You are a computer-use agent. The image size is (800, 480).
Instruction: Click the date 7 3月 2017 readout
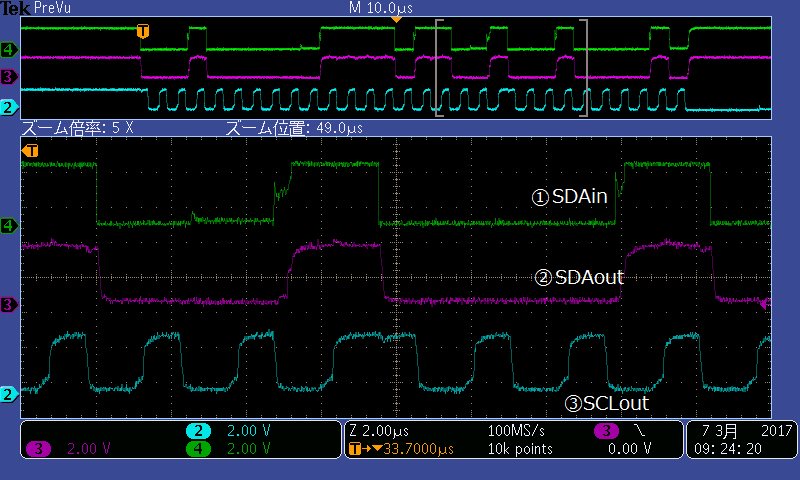click(746, 431)
